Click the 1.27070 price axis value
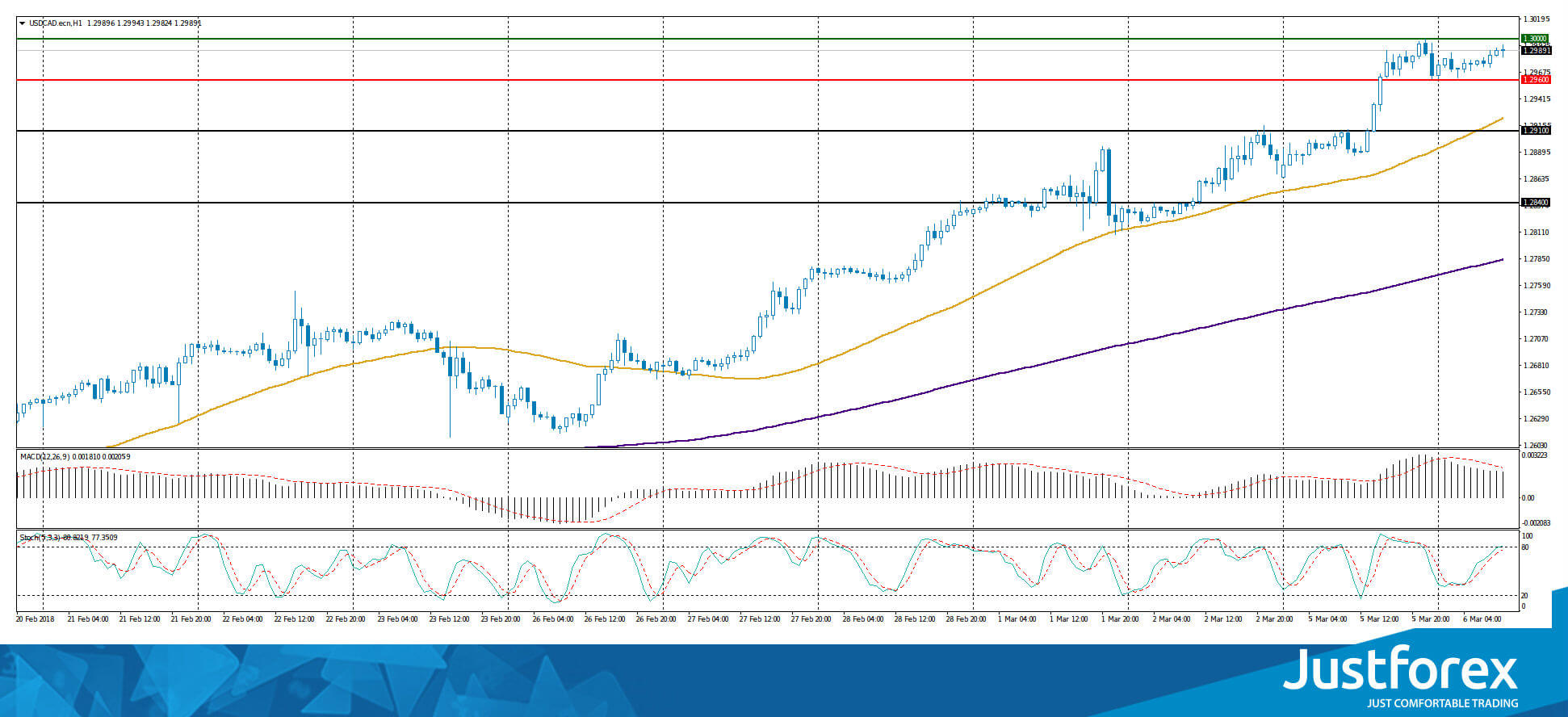1568x717 pixels. click(x=1536, y=339)
